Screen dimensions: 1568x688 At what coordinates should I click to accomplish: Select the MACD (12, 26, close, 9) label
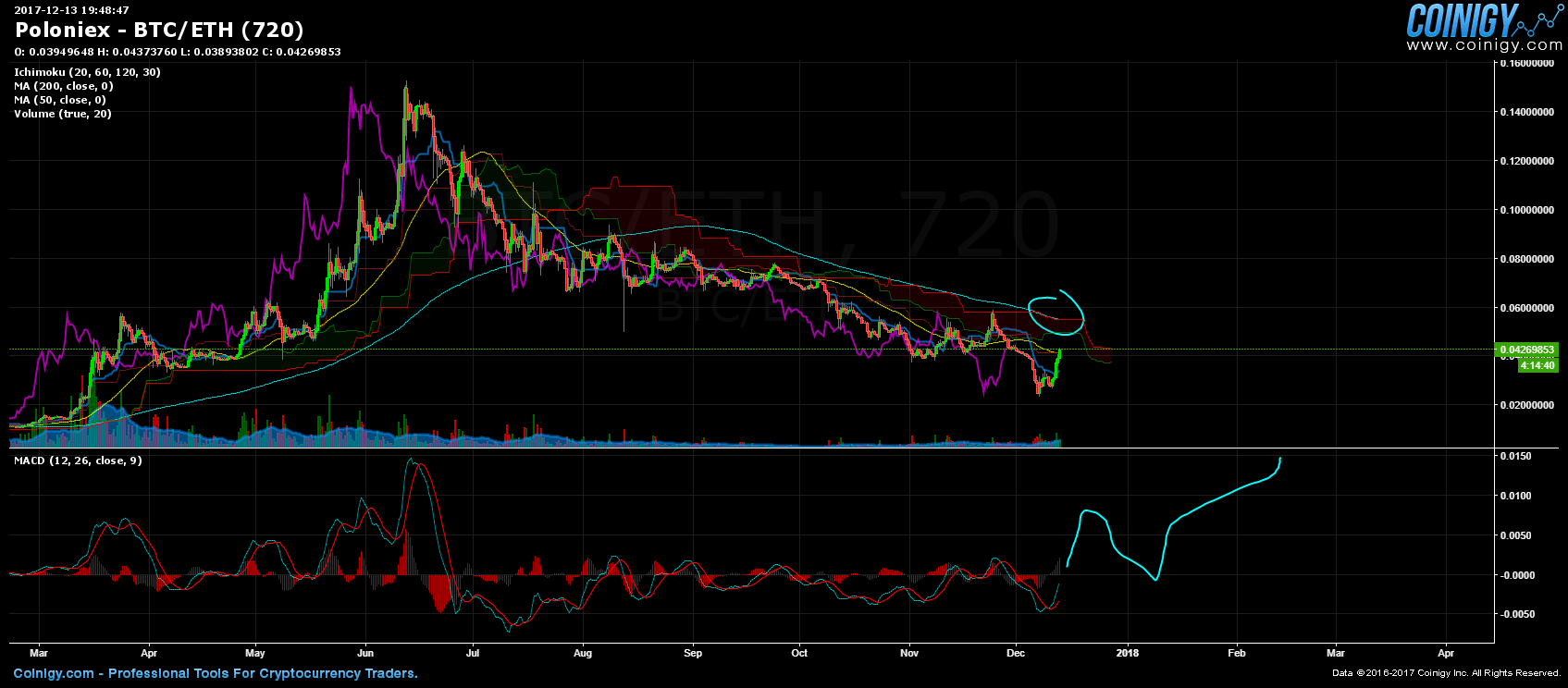coord(78,461)
